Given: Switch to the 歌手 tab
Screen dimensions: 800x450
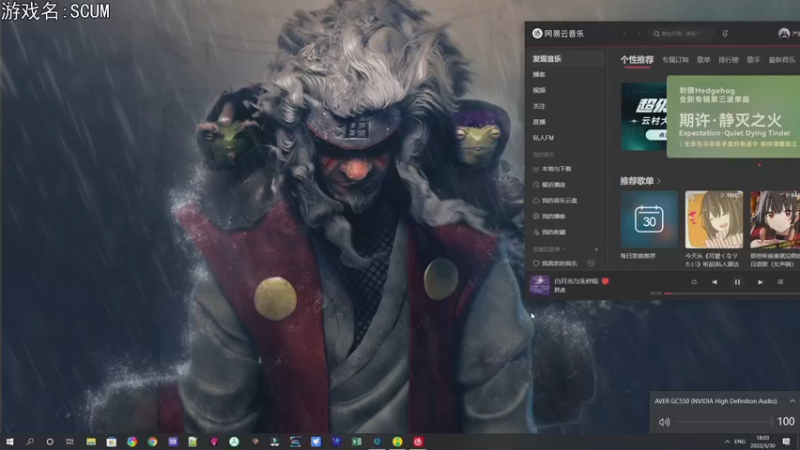Looking at the screenshot, I should pyautogui.click(x=754, y=60).
